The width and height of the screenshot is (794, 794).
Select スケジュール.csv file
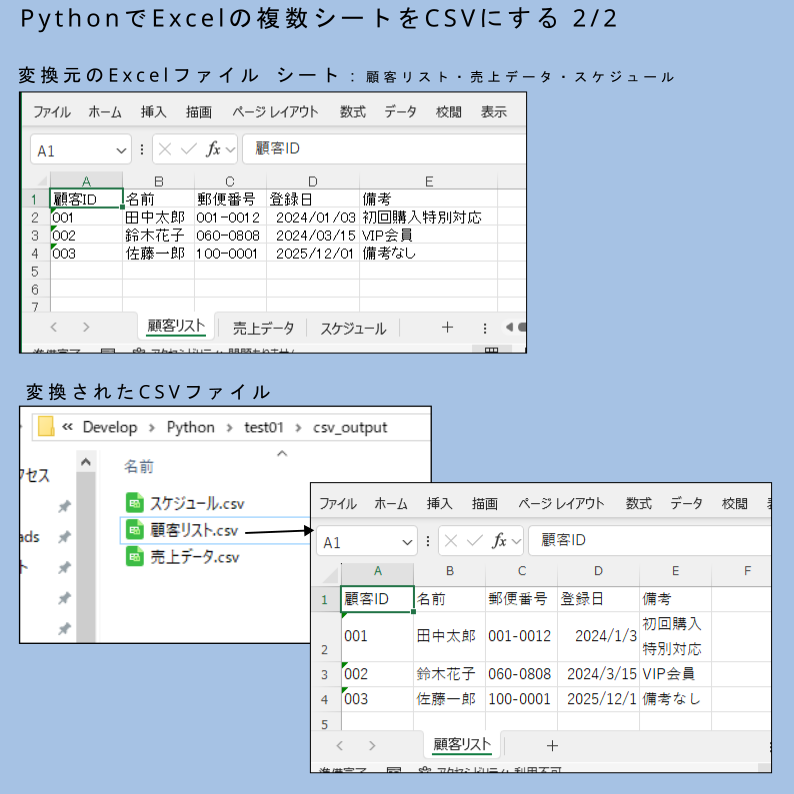(x=185, y=503)
